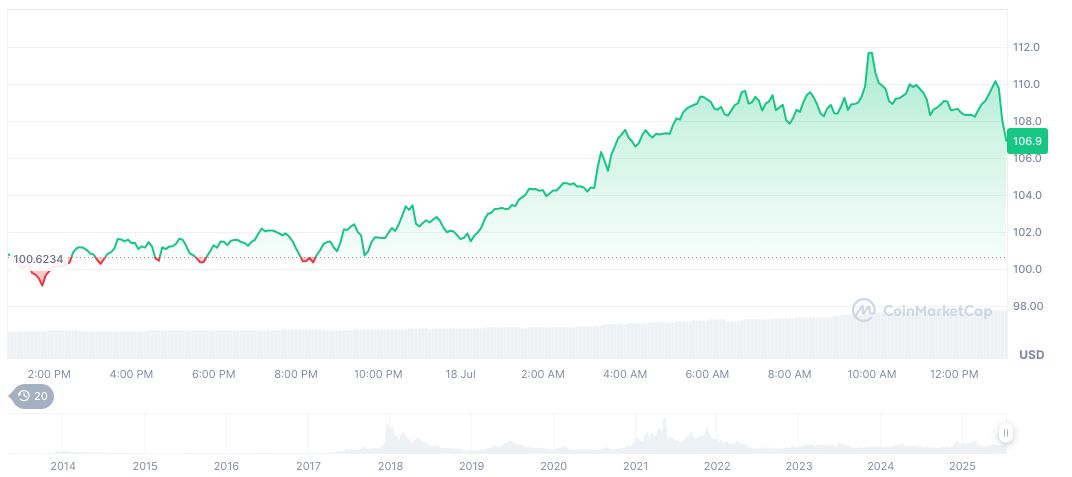Click the 112.0 price axis label
The height and width of the screenshot is (477, 1072).
[x=1026, y=47]
